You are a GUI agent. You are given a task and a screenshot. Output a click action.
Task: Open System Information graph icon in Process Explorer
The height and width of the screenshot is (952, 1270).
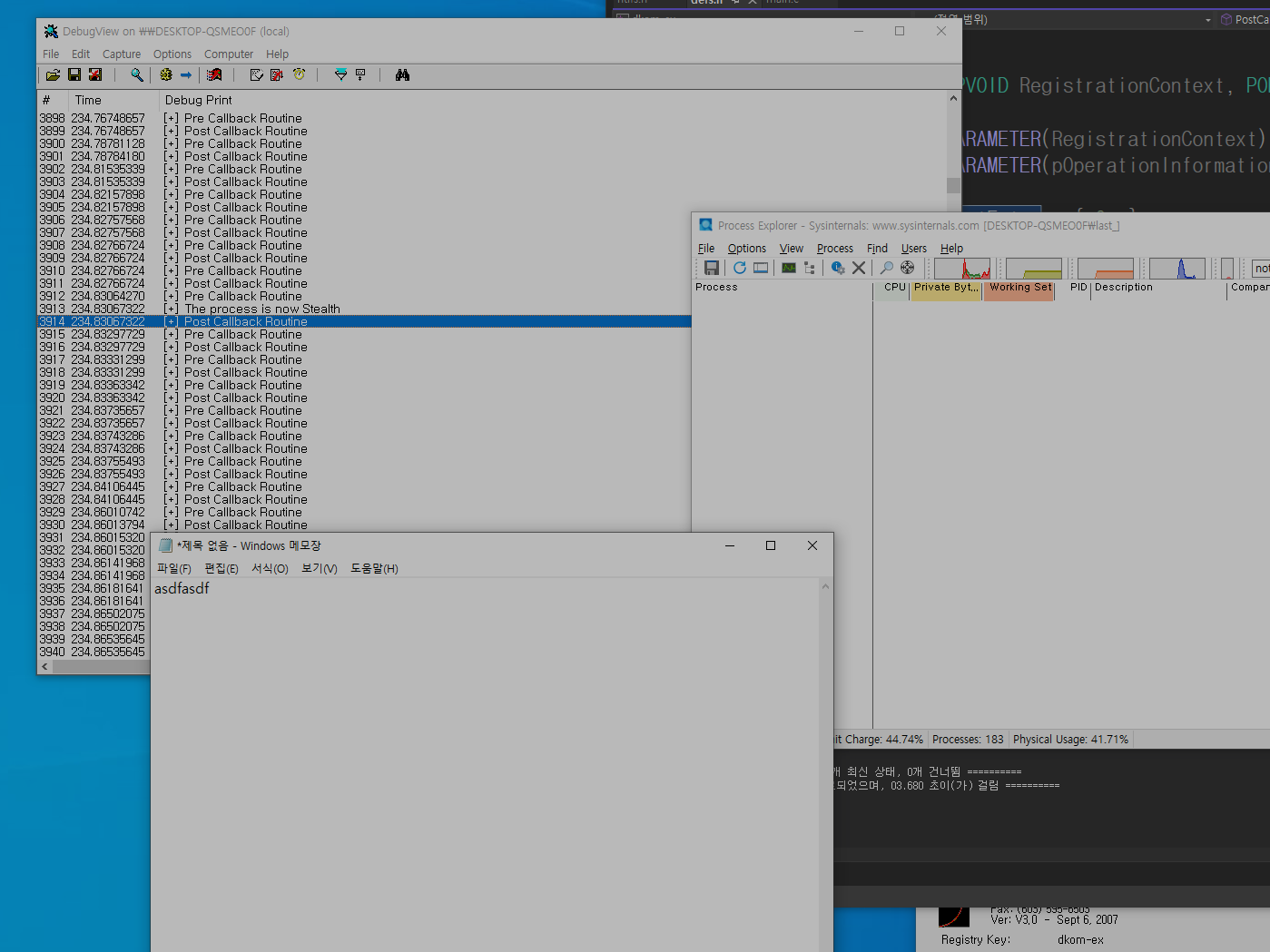(789, 268)
